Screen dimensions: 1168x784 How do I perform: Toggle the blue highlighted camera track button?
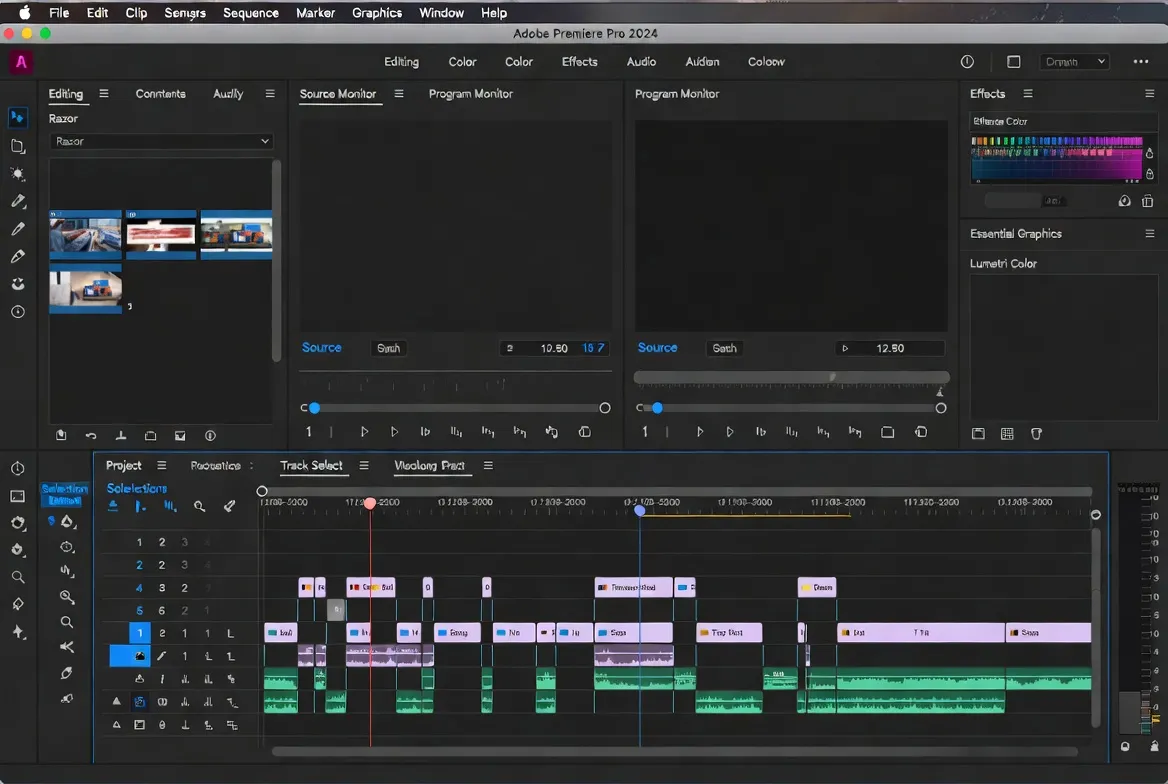[x=130, y=656]
